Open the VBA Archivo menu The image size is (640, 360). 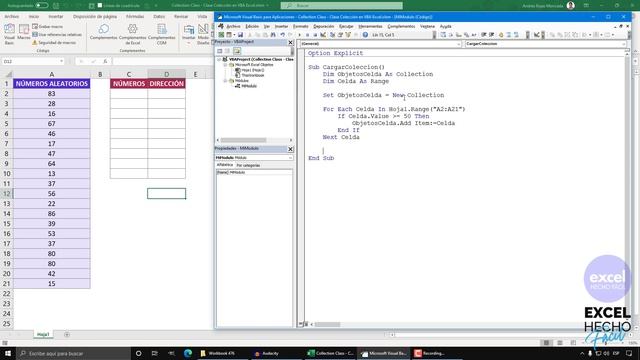tap(233, 26)
